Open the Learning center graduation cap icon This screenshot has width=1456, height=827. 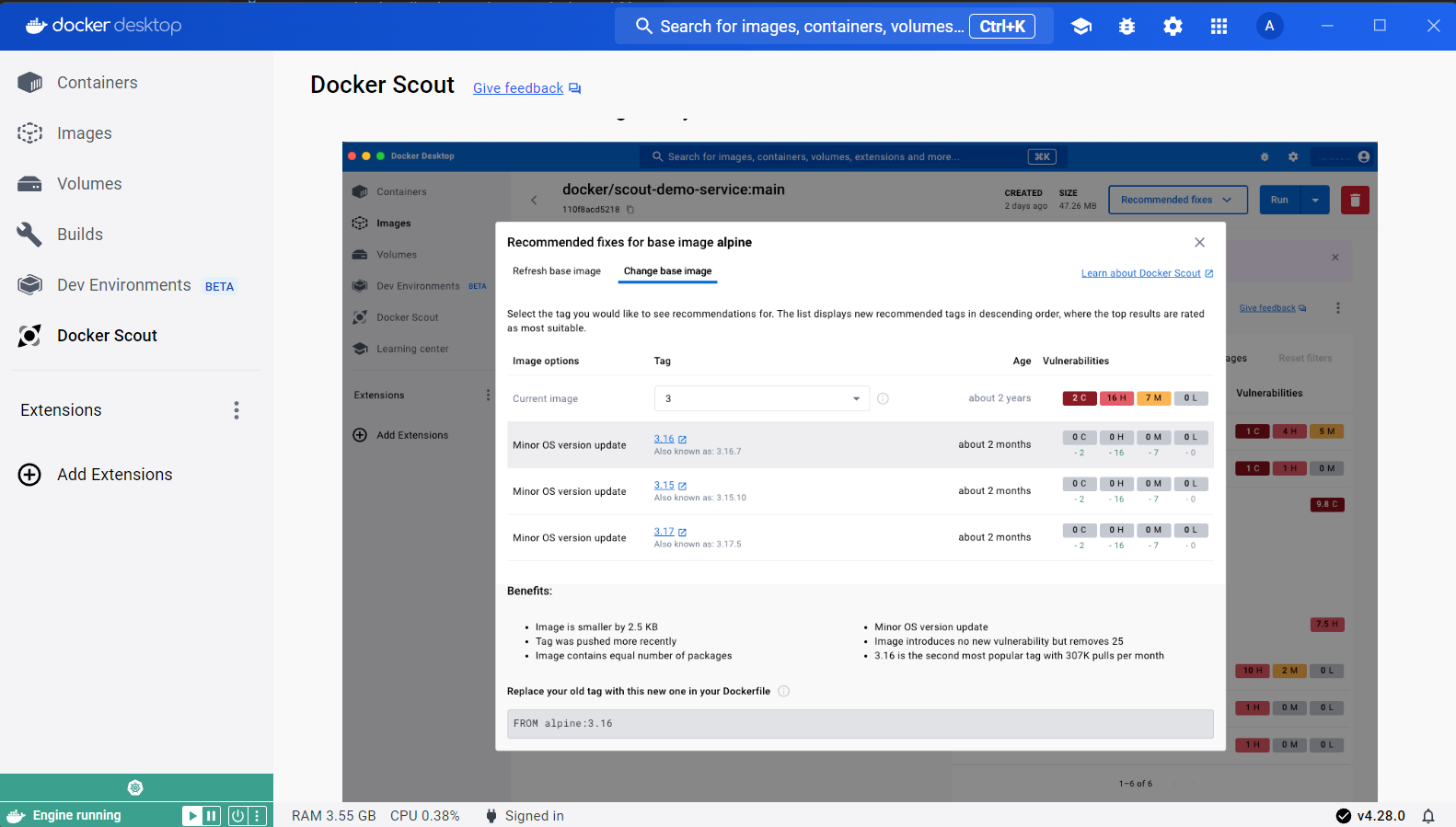(1081, 27)
